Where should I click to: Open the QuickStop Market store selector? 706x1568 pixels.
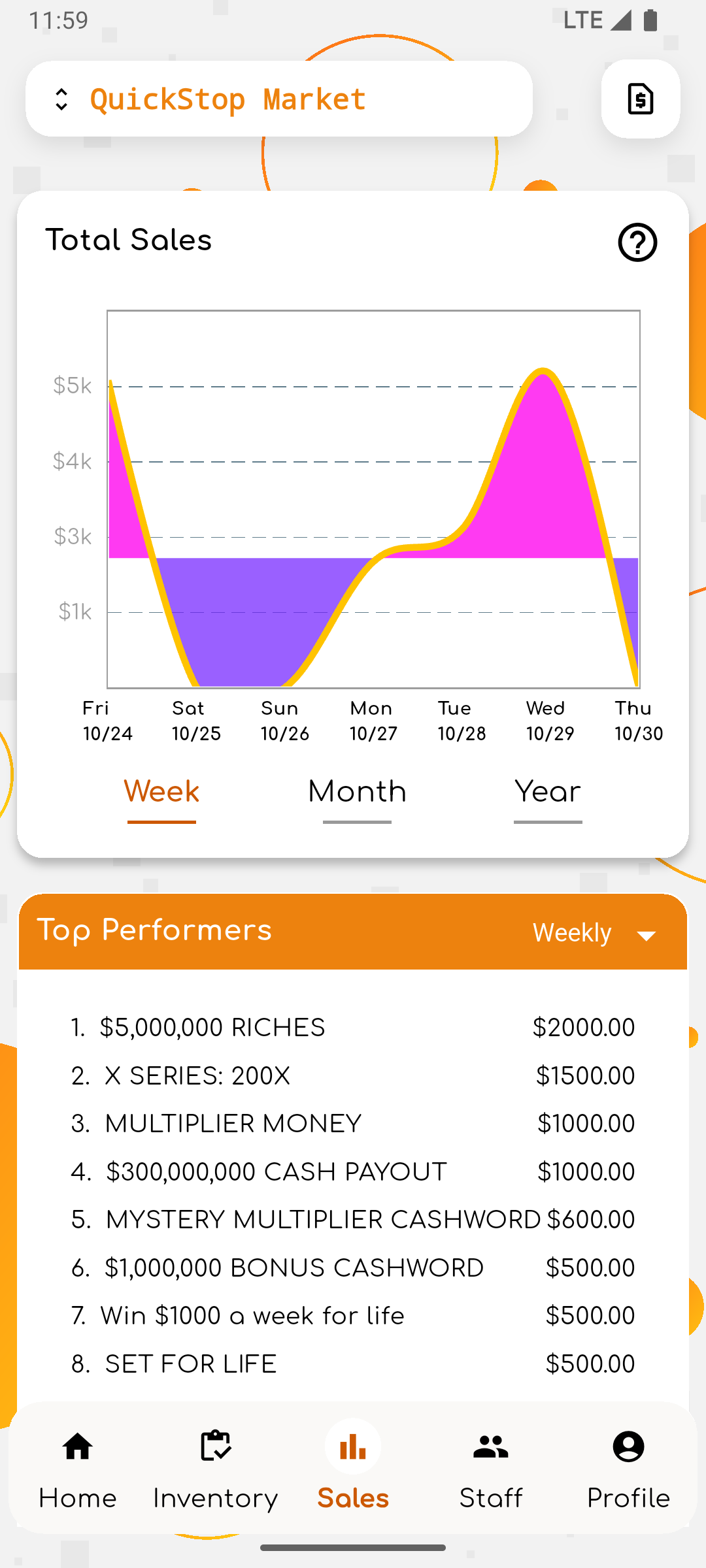(x=227, y=99)
